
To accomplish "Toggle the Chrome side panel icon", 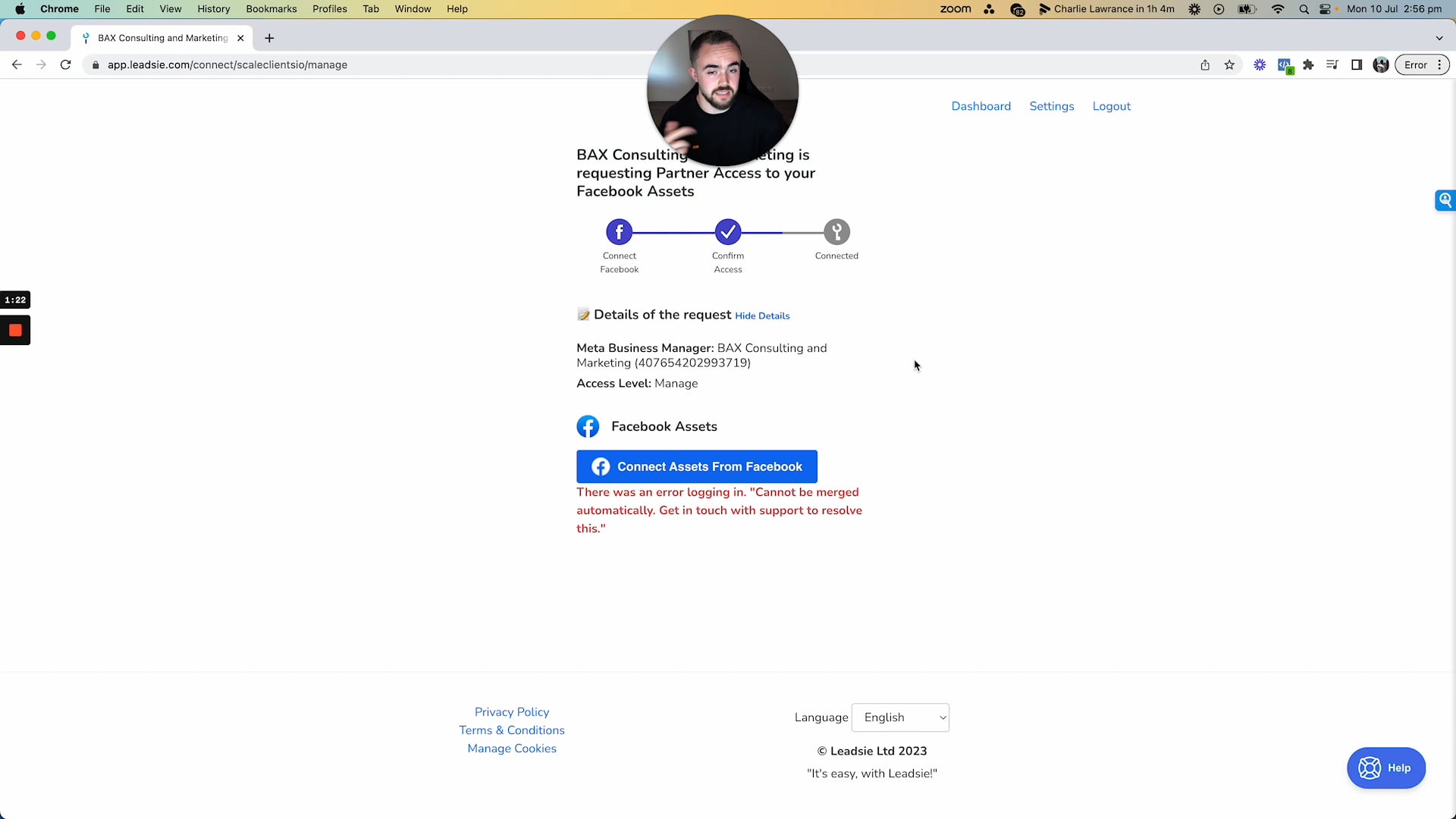I will click(x=1357, y=64).
